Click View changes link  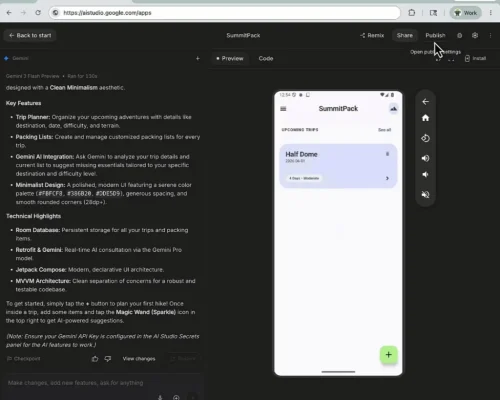[x=139, y=359]
